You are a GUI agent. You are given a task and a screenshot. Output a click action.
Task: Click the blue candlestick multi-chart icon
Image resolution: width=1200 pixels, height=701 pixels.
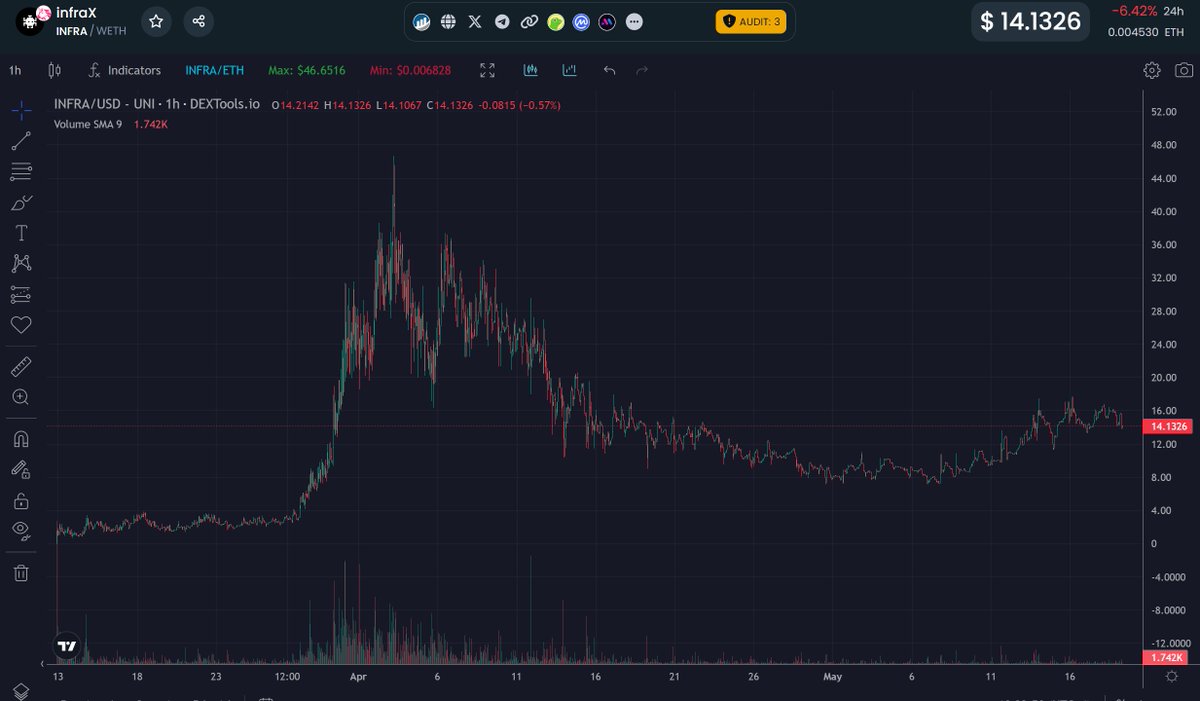(531, 70)
